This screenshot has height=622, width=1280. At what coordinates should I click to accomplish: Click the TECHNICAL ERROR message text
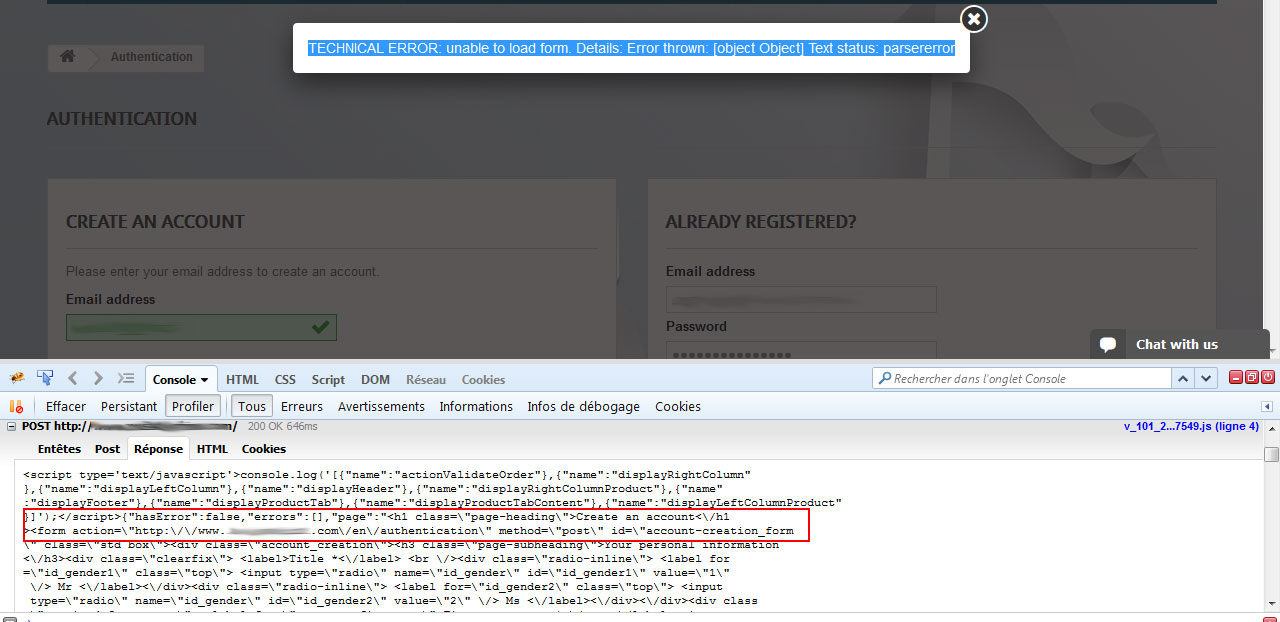pyautogui.click(x=631, y=48)
